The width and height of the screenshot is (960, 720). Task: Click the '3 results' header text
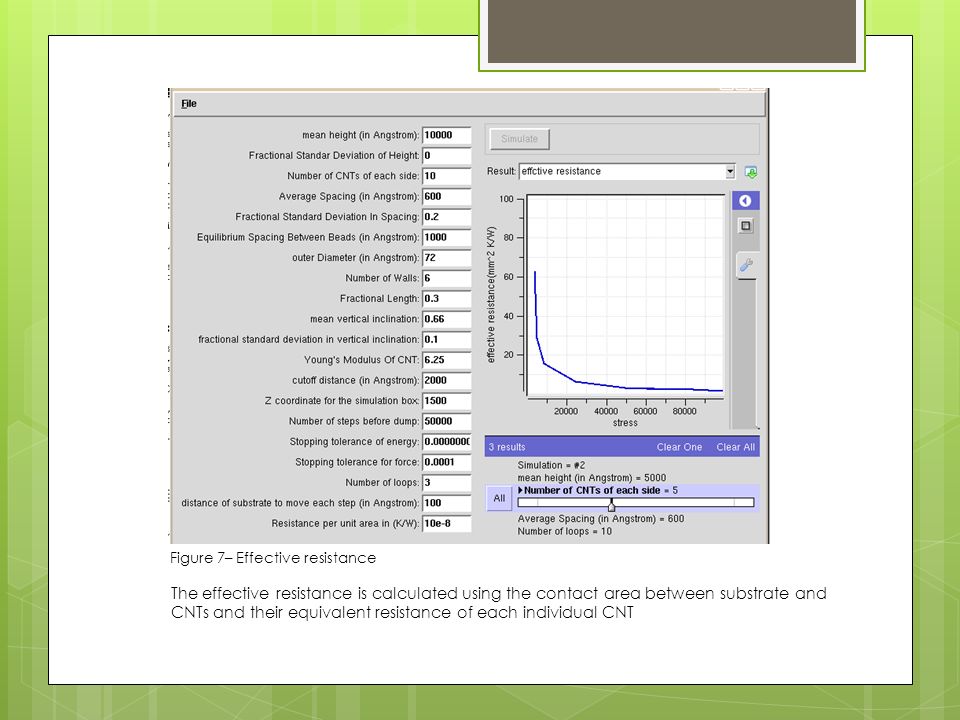coord(507,447)
